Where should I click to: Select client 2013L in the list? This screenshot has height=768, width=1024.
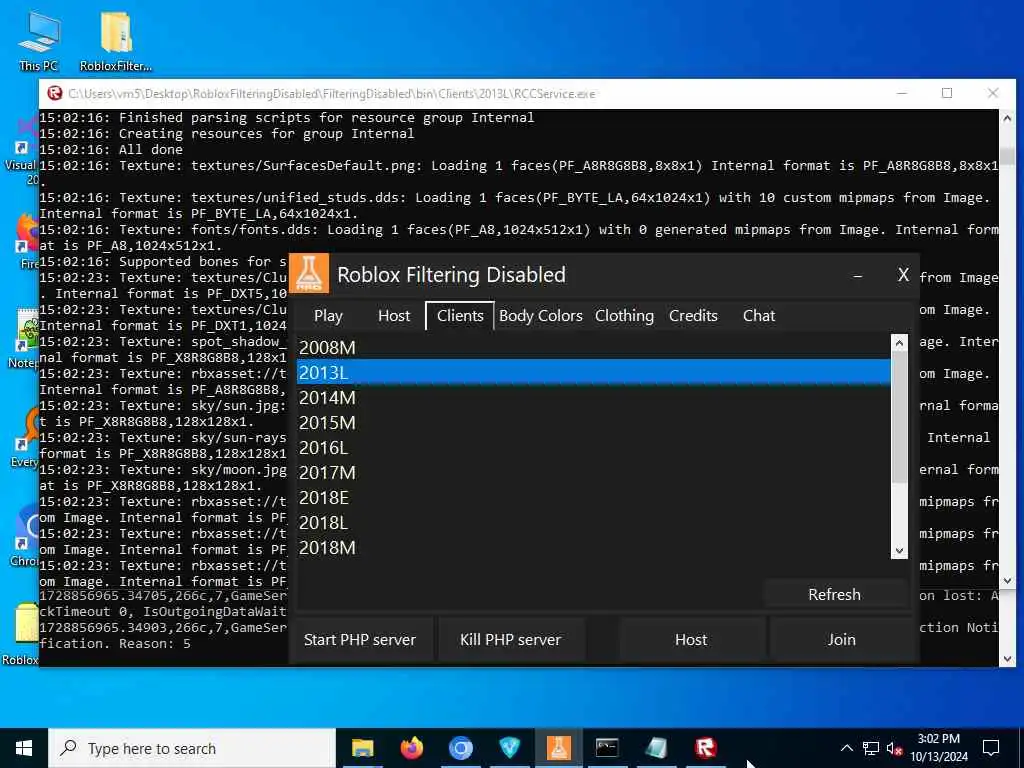tap(594, 372)
